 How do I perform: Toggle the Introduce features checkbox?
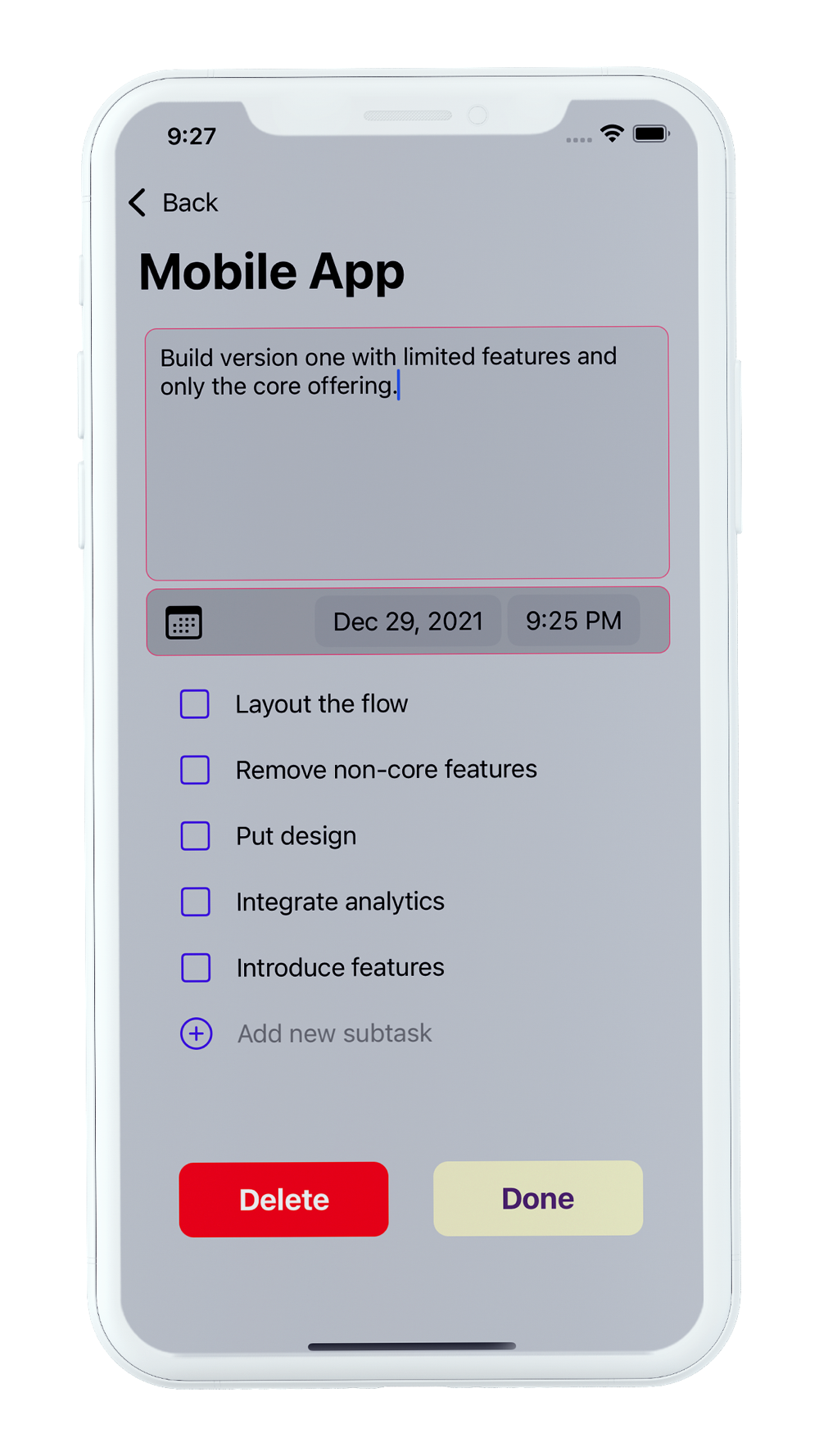click(x=196, y=967)
